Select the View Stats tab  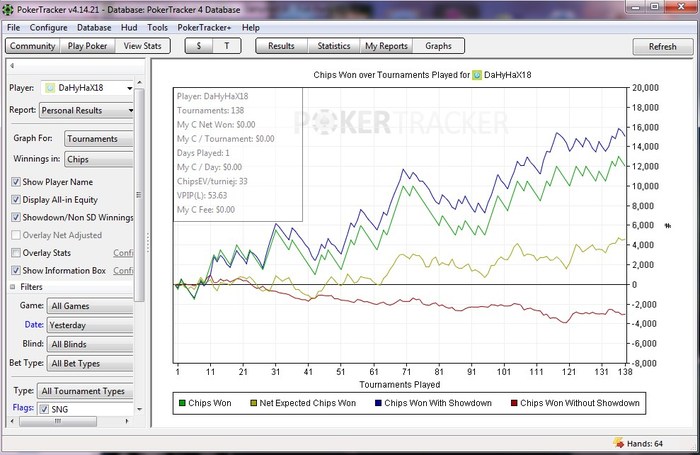click(x=142, y=46)
